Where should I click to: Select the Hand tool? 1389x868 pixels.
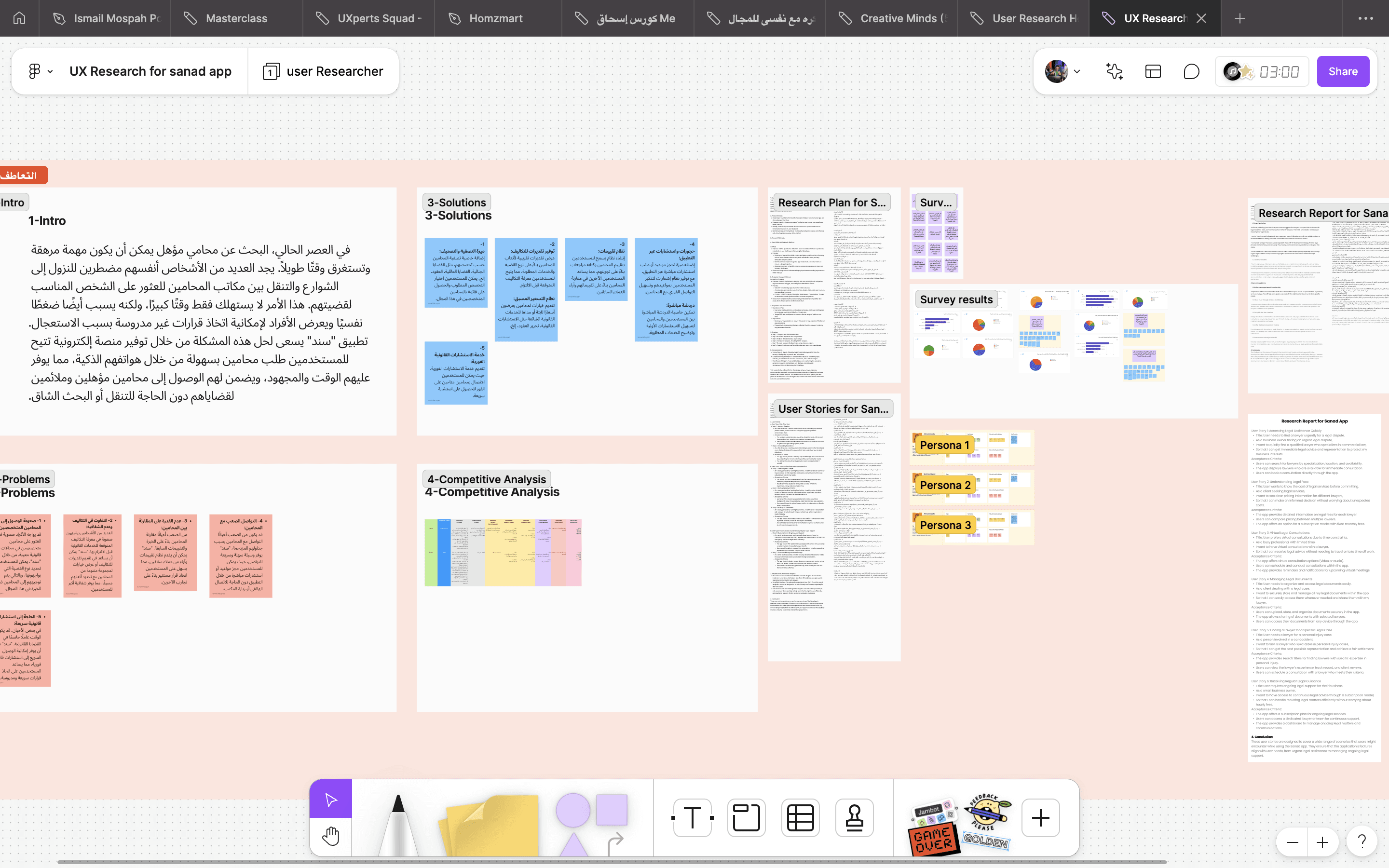pos(330,837)
